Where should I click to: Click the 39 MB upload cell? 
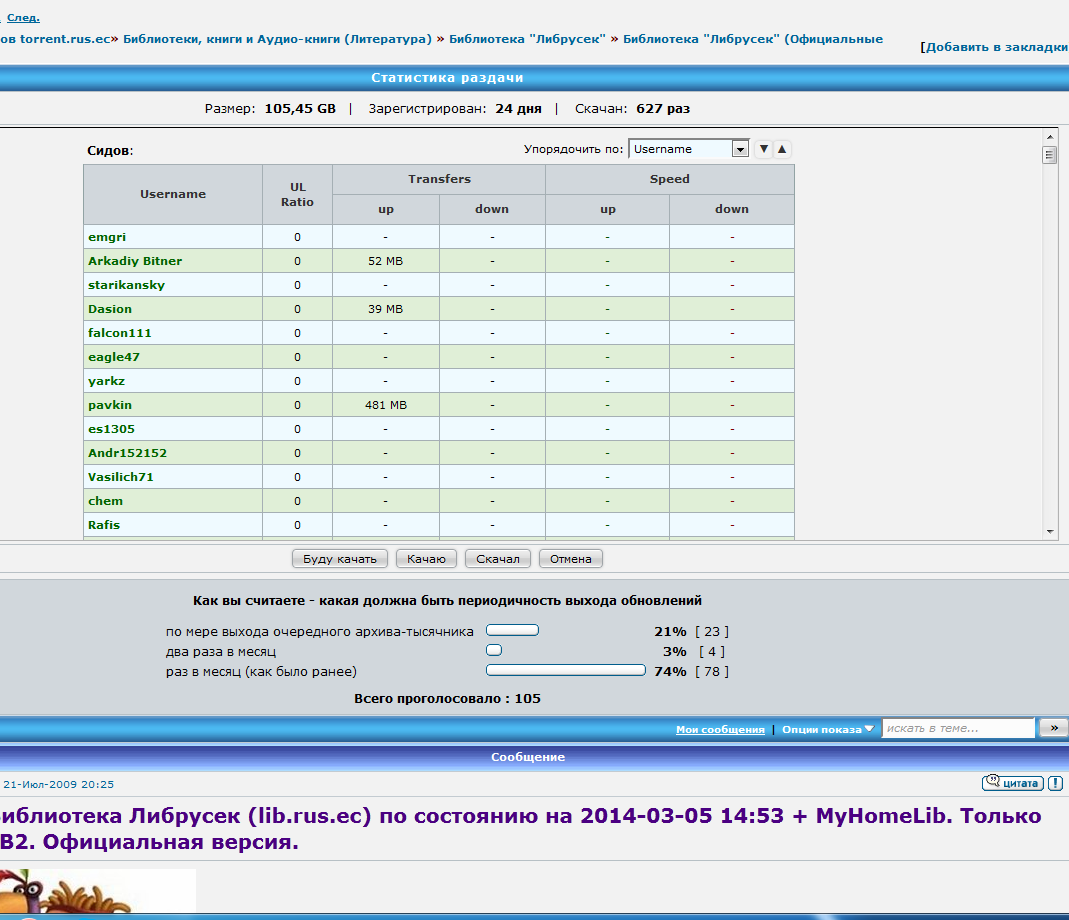pos(385,308)
